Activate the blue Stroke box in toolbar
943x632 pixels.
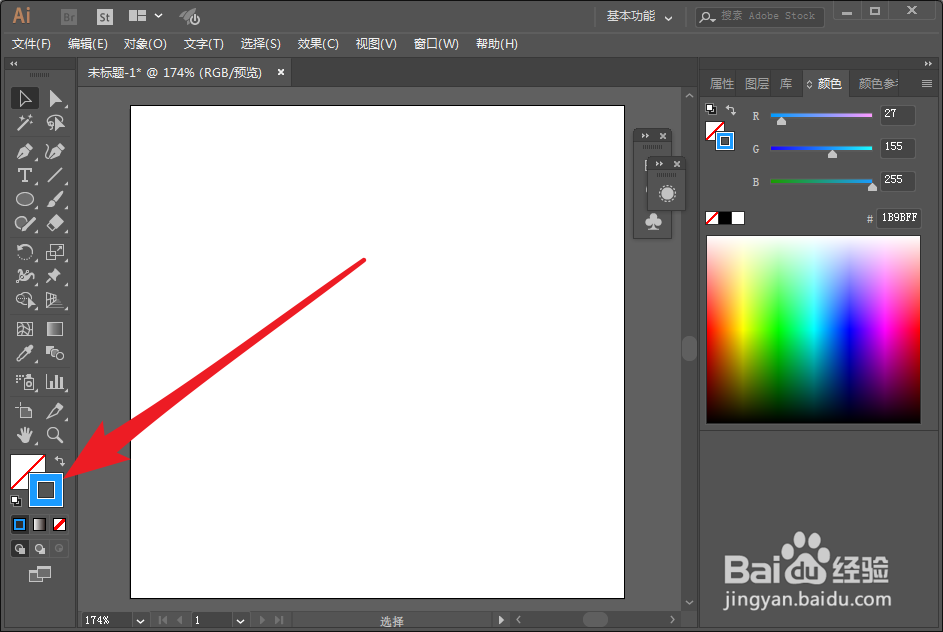click(x=46, y=490)
